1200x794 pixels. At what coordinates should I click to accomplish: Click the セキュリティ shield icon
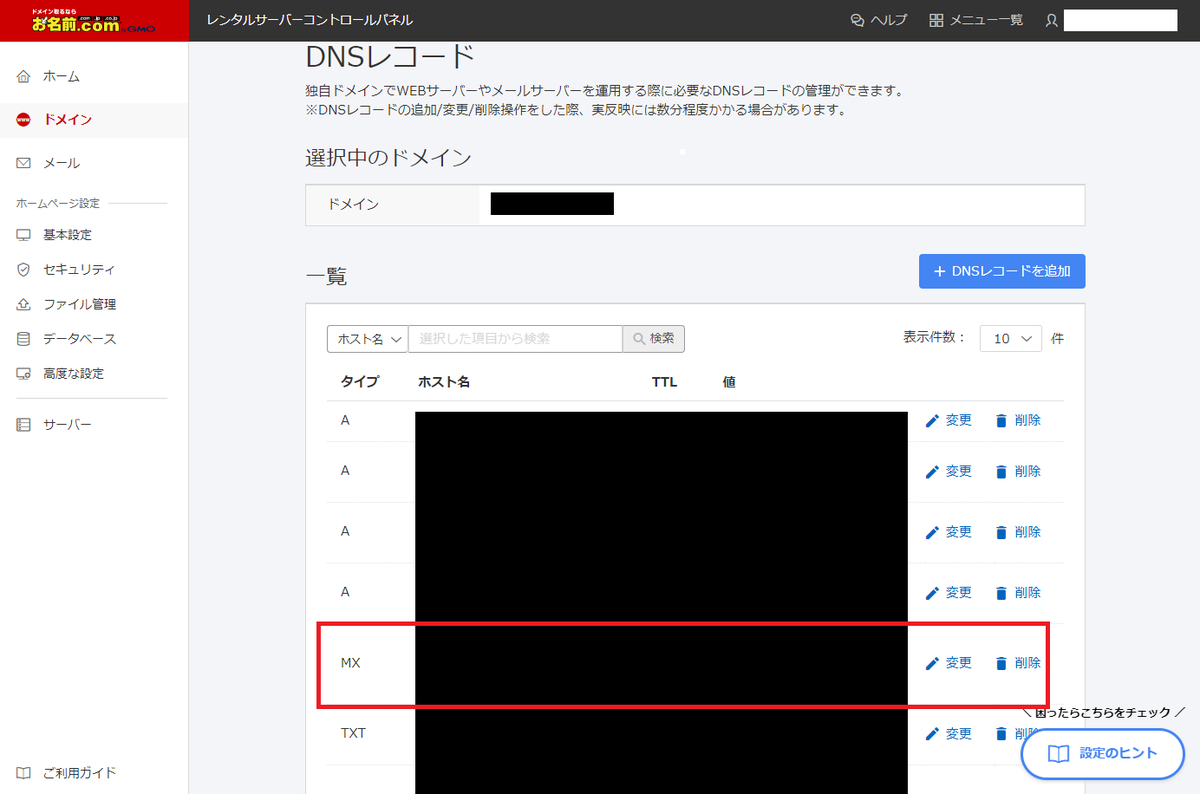[22, 269]
